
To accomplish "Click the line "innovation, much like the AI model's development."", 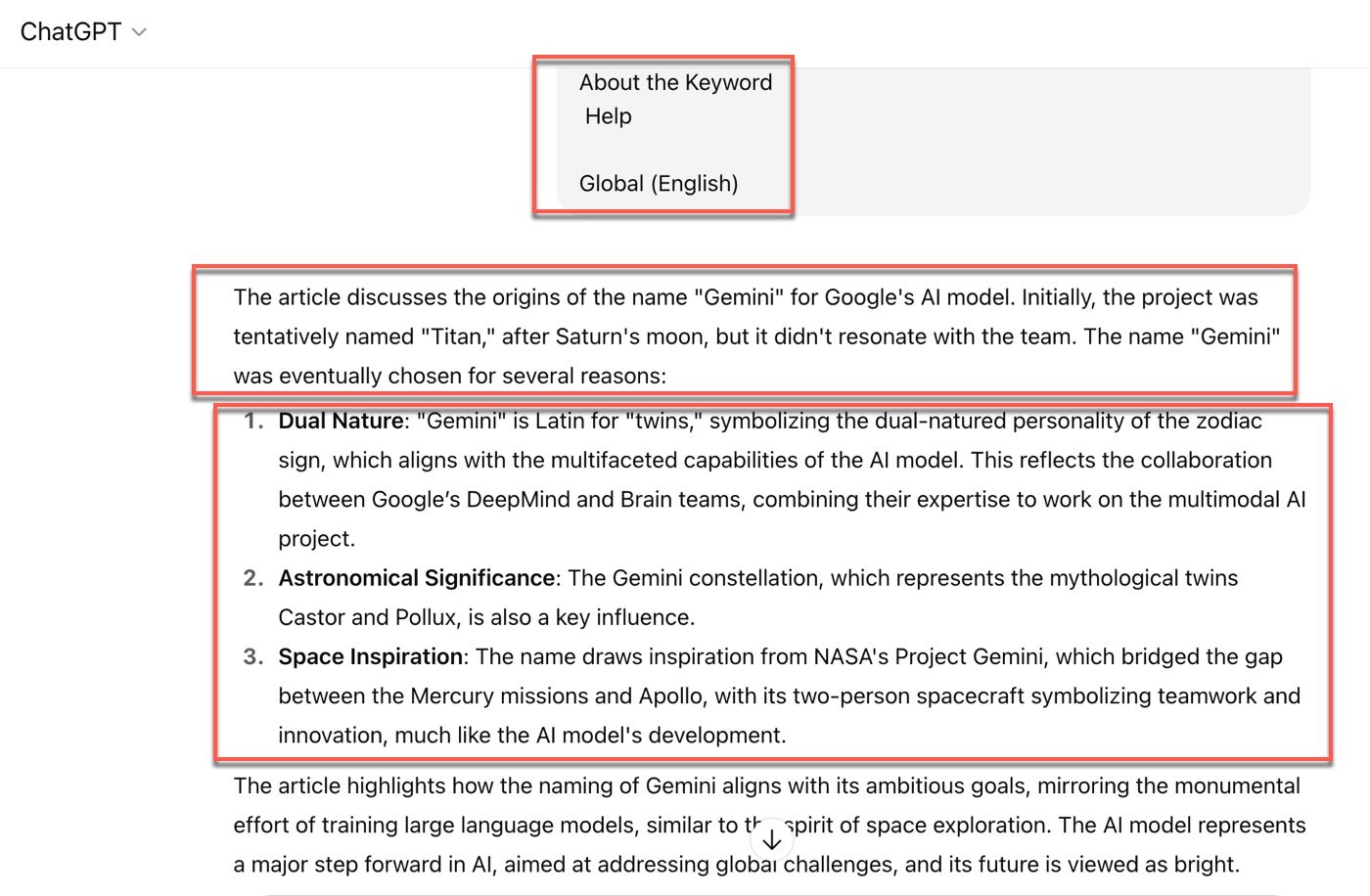I will (x=532, y=735).
